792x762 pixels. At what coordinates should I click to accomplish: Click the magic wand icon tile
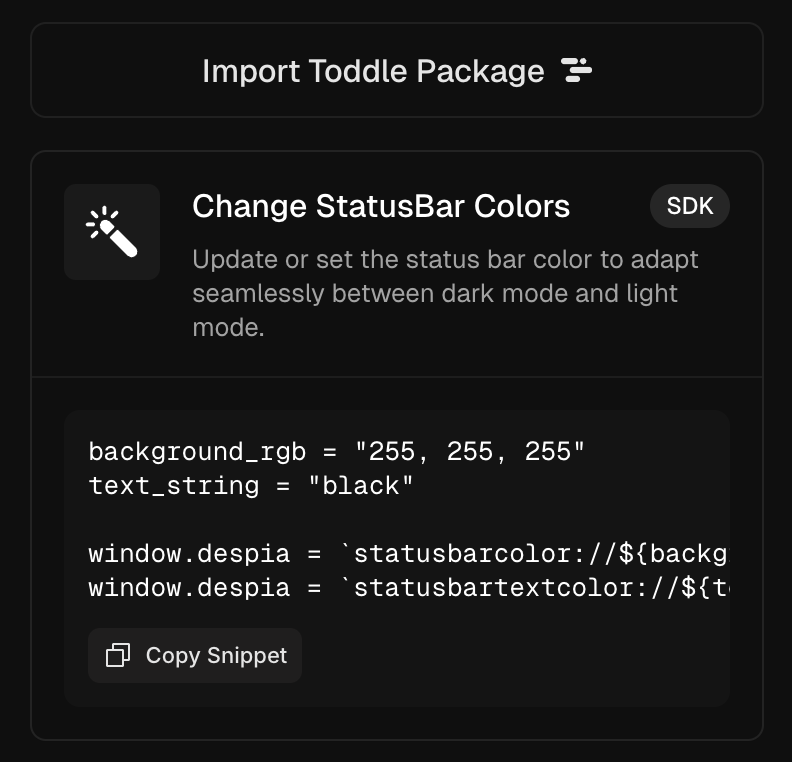112,232
